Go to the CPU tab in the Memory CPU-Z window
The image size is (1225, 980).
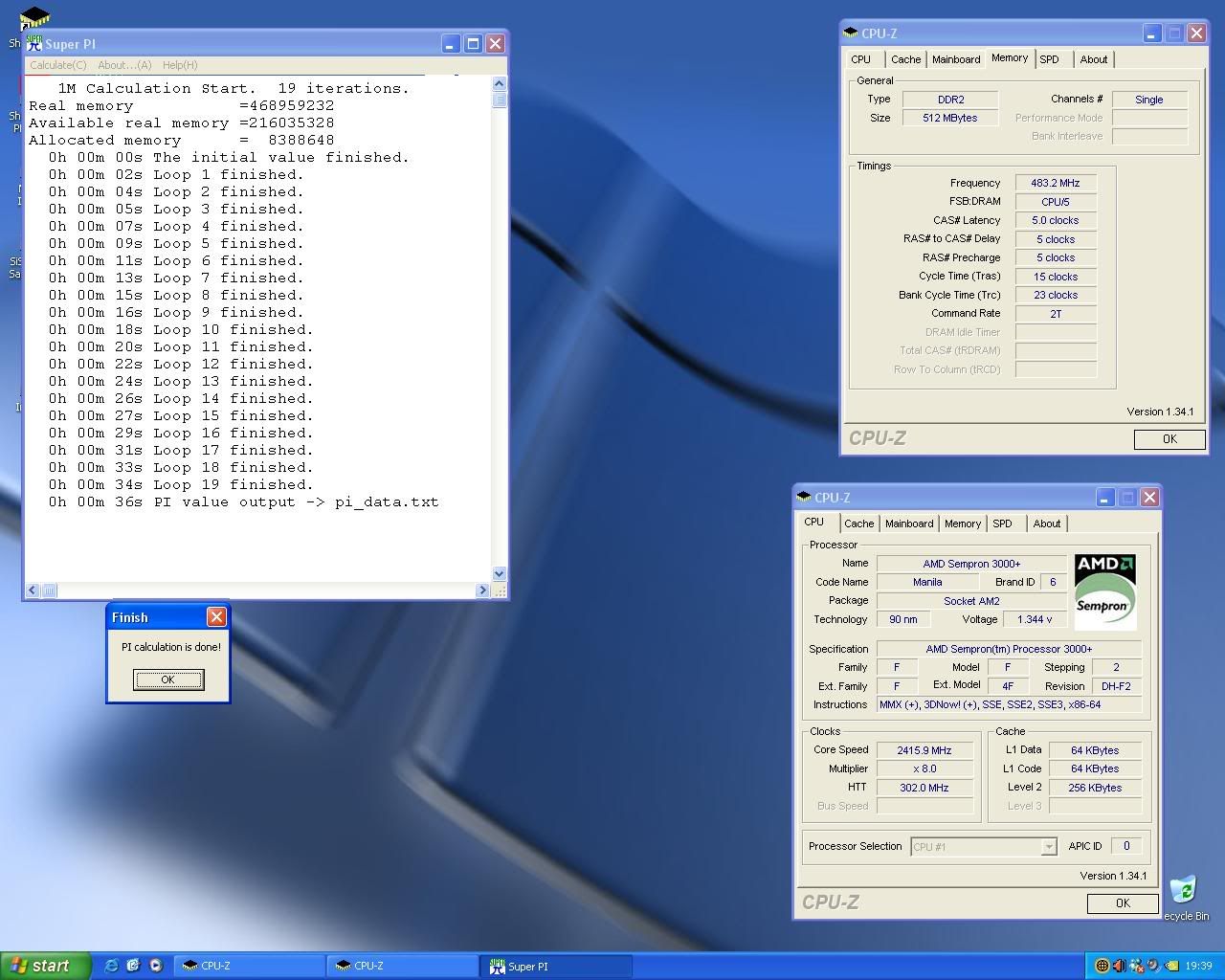click(x=861, y=59)
